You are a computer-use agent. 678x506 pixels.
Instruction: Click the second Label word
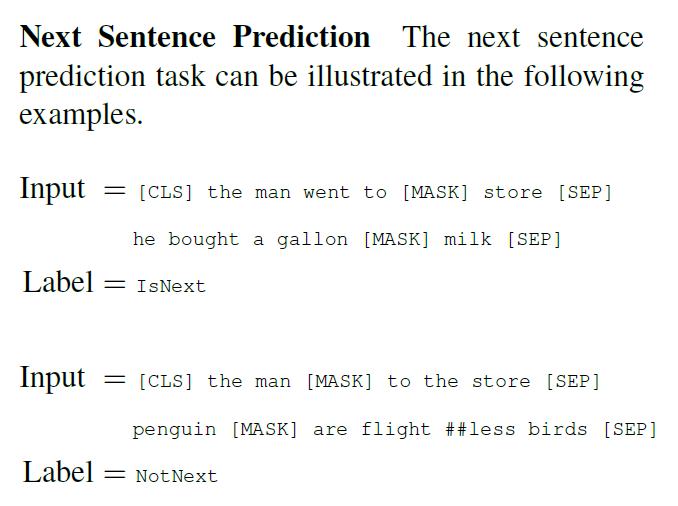[x=58, y=472]
